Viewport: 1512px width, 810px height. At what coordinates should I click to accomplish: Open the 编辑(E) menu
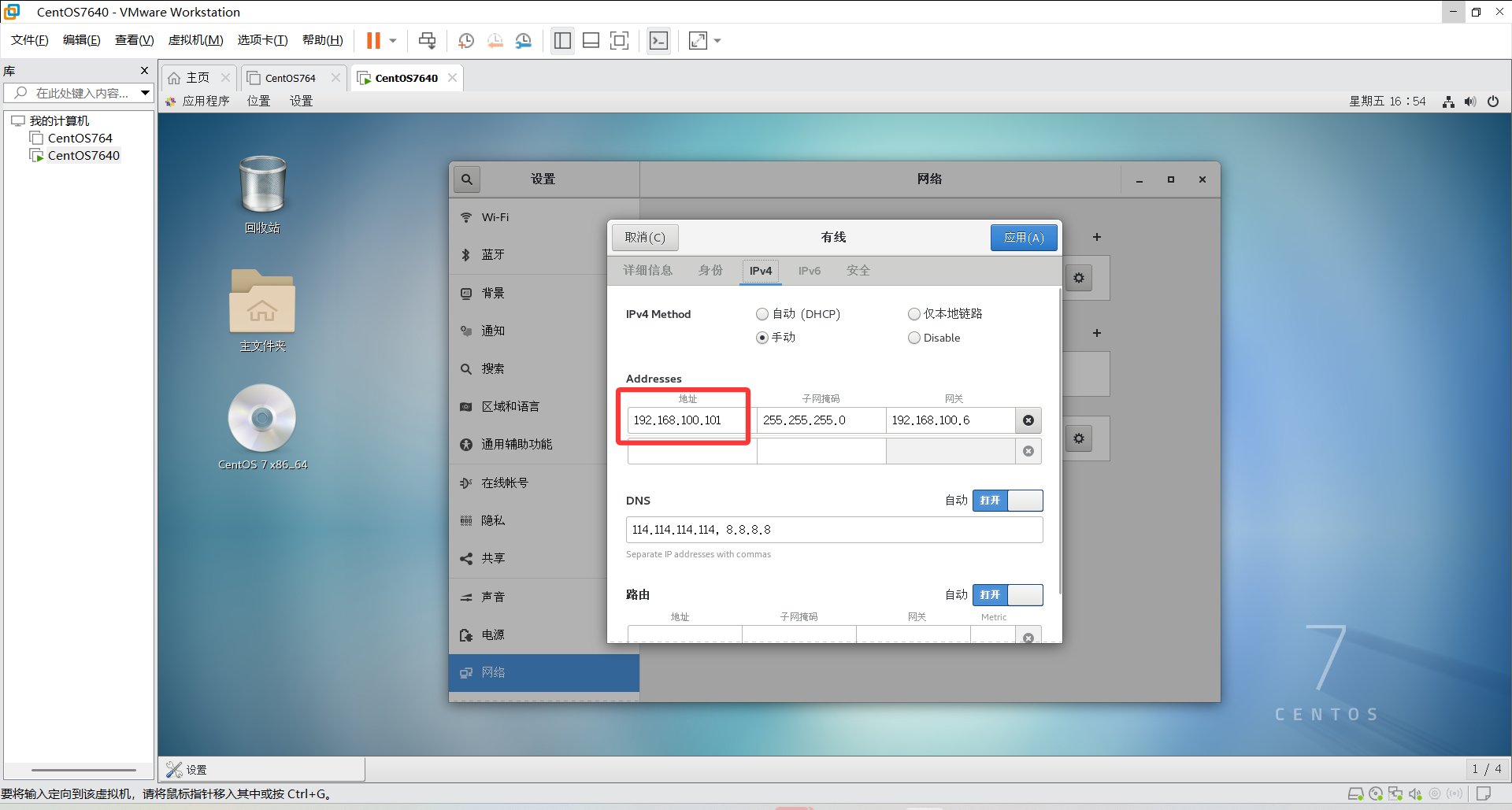tap(82, 40)
